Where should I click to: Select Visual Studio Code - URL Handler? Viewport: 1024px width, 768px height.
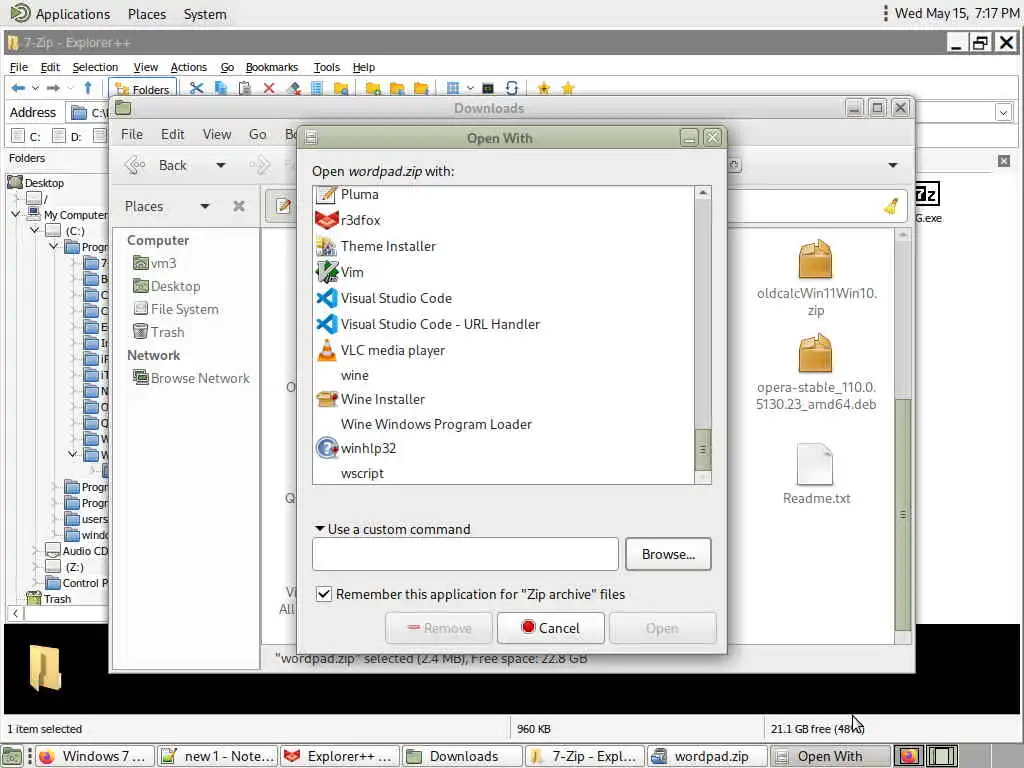pyautogui.click(x=504, y=325)
